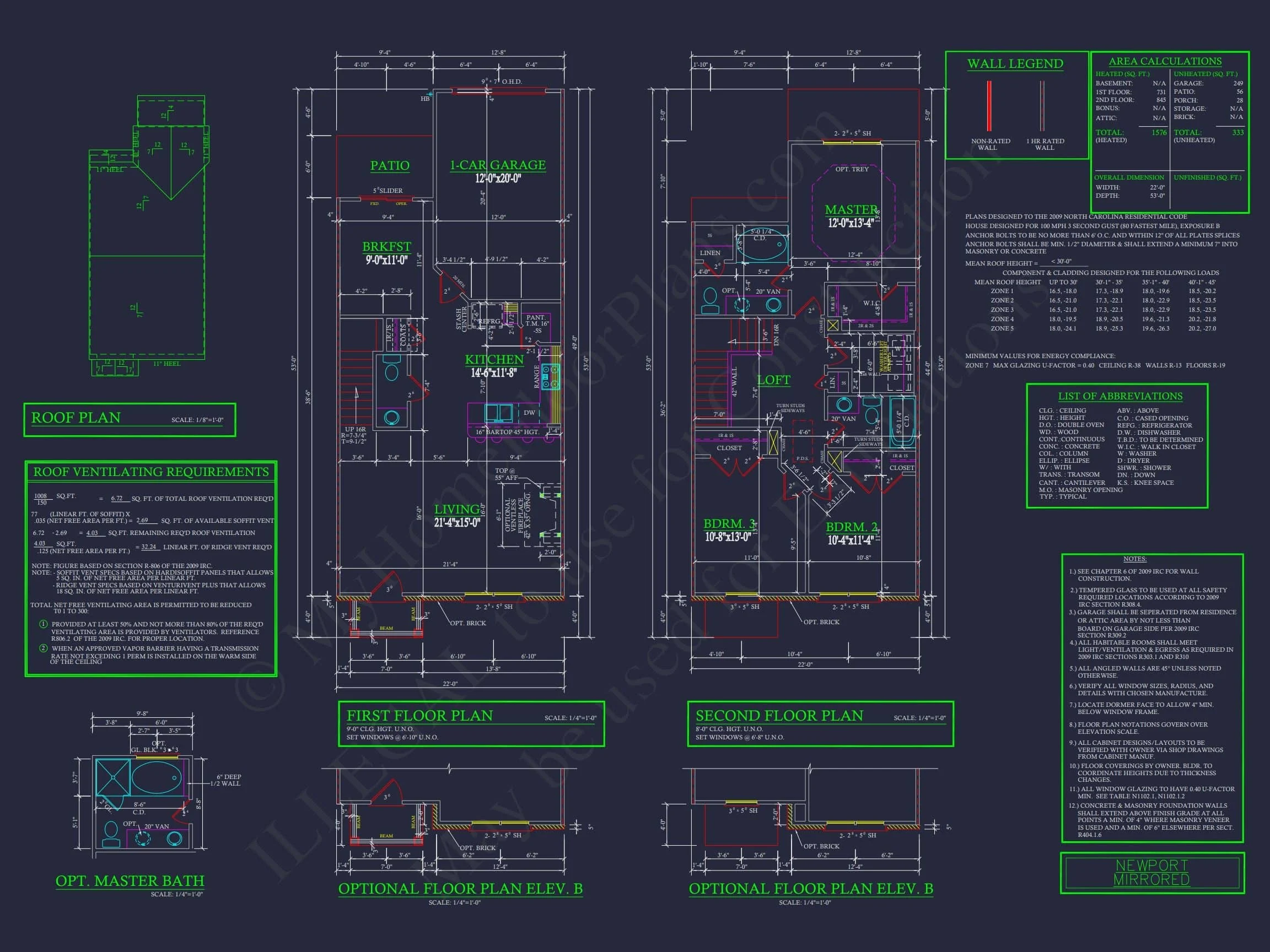Click the 1 HR rated wall legend sample

pos(1041,106)
